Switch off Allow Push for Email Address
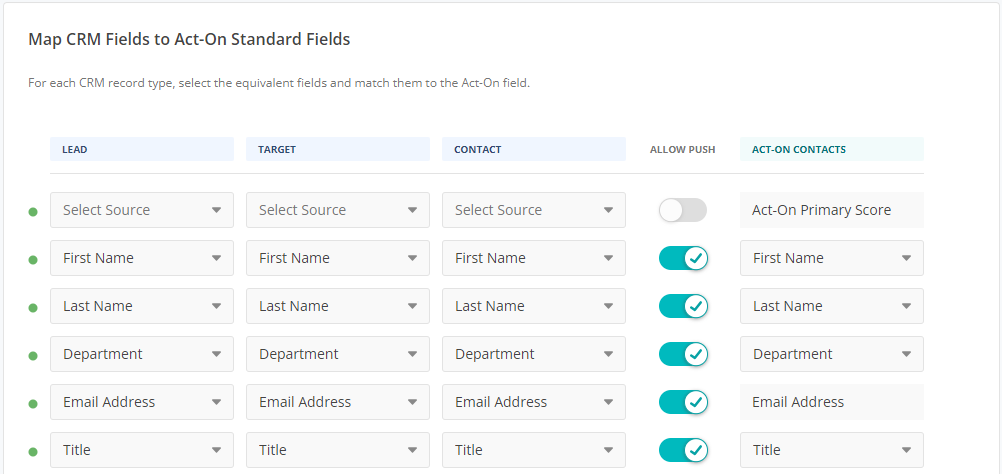 tap(682, 402)
